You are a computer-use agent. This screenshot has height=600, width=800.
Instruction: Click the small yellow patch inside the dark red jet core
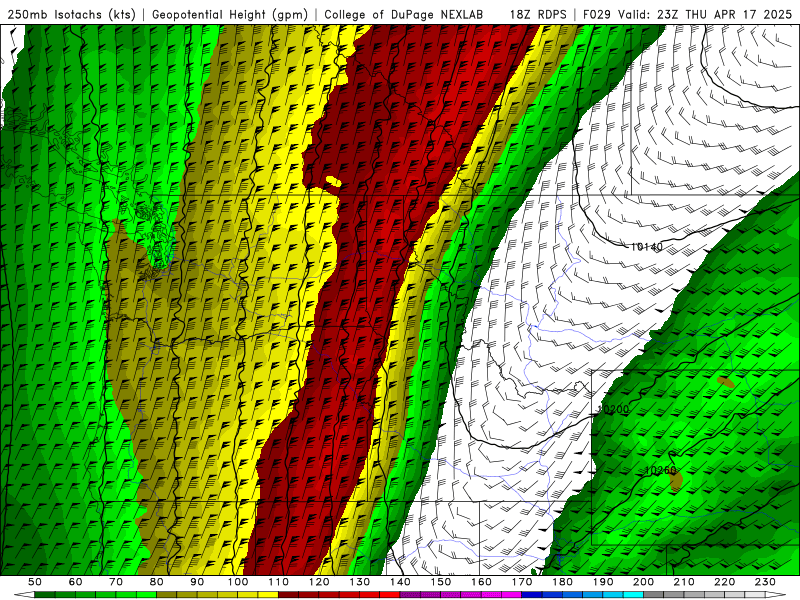pos(333,181)
